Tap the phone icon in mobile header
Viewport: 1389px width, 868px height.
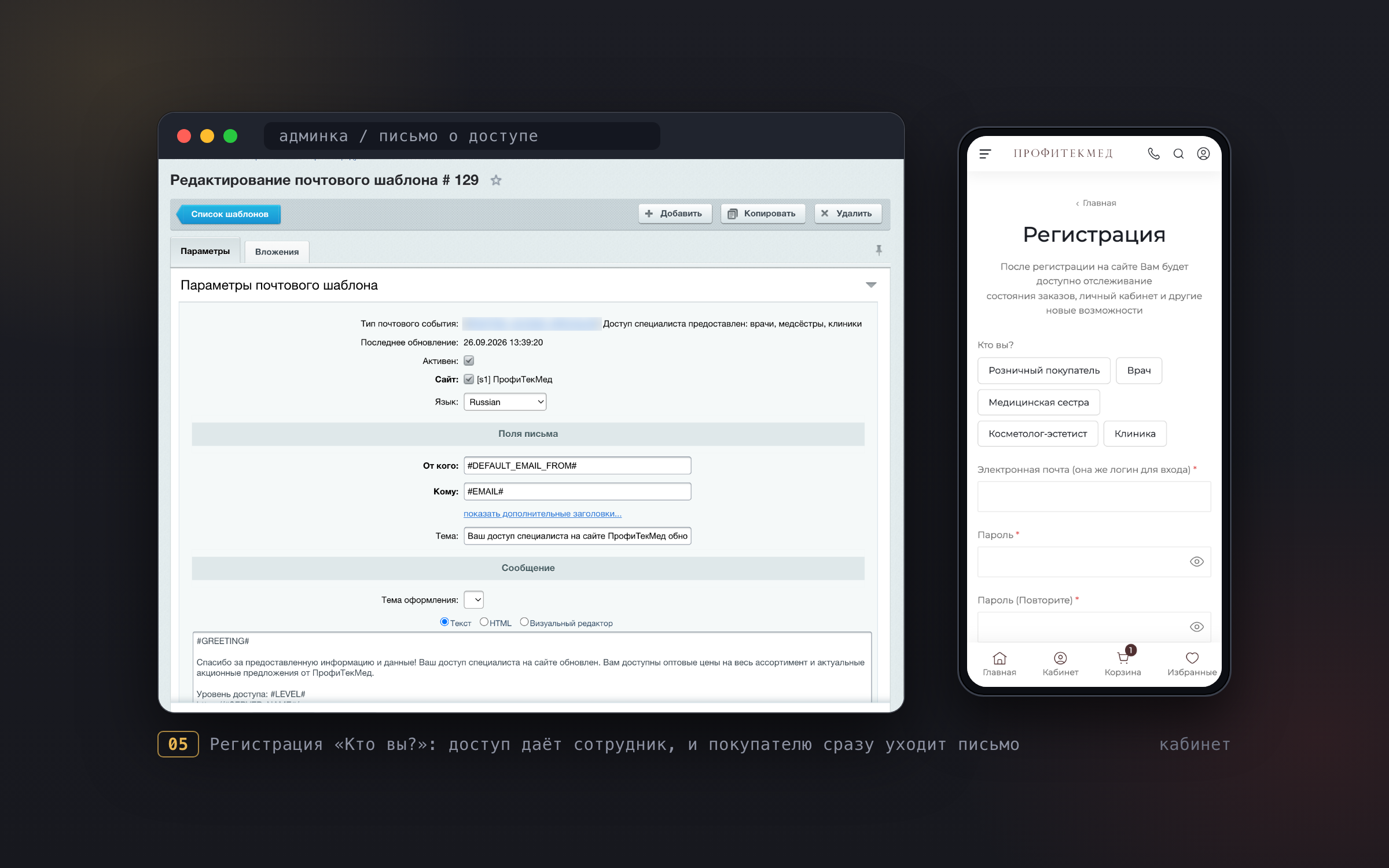(1153, 153)
